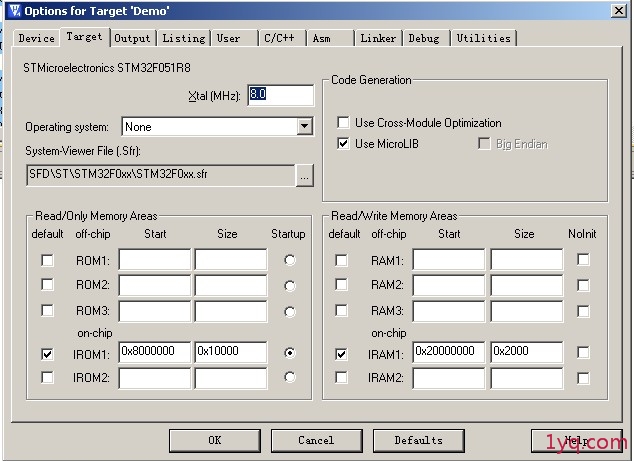This screenshot has width=634, height=461.
Task: Uncheck Use MicroLIB
Action: pyautogui.click(x=343, y=144)
